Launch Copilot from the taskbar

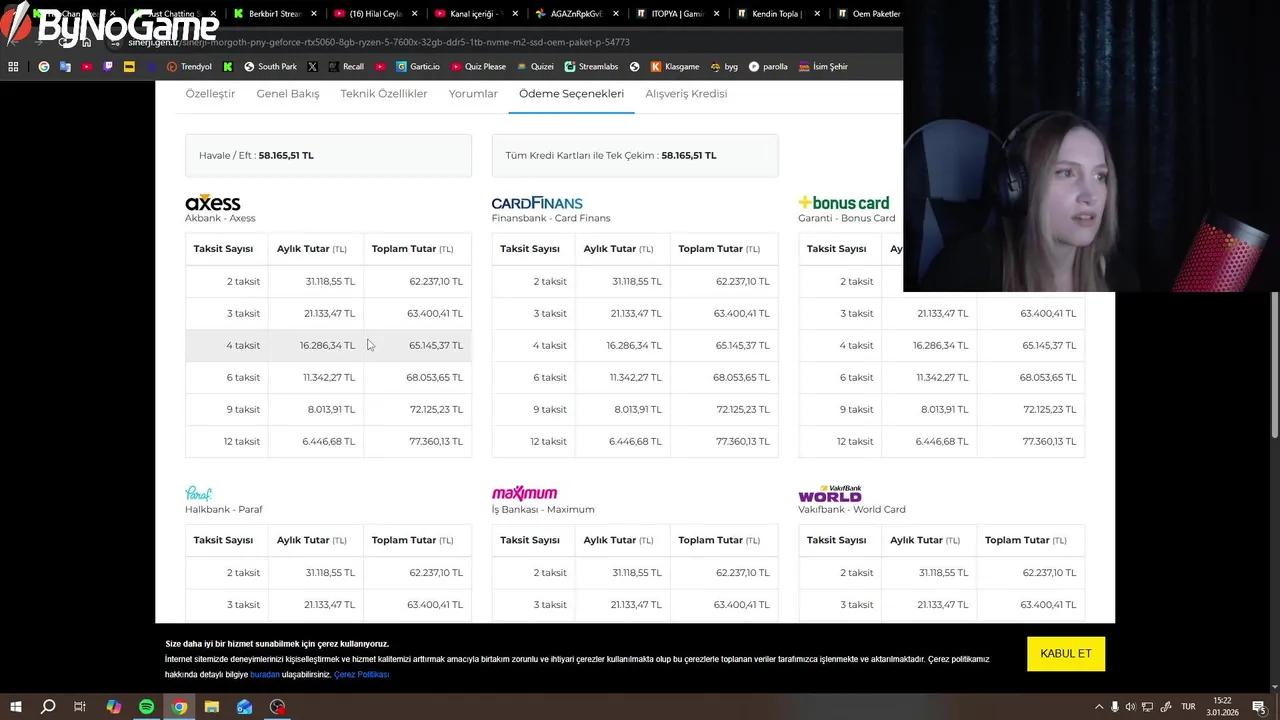click(113, 707)
